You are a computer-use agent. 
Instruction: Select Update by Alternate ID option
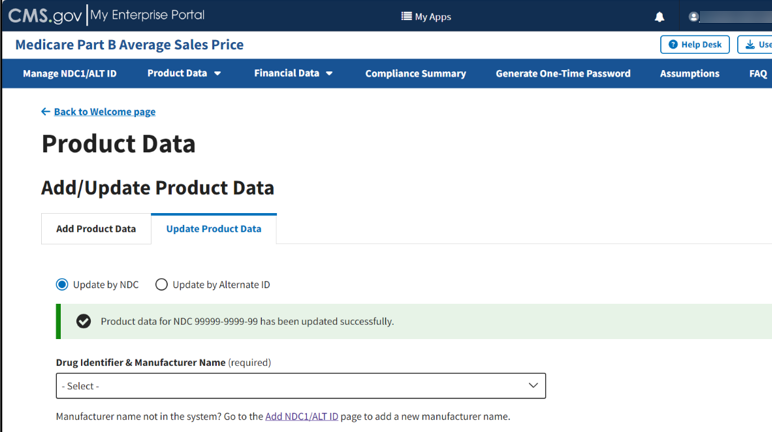[x=161, y=285]
